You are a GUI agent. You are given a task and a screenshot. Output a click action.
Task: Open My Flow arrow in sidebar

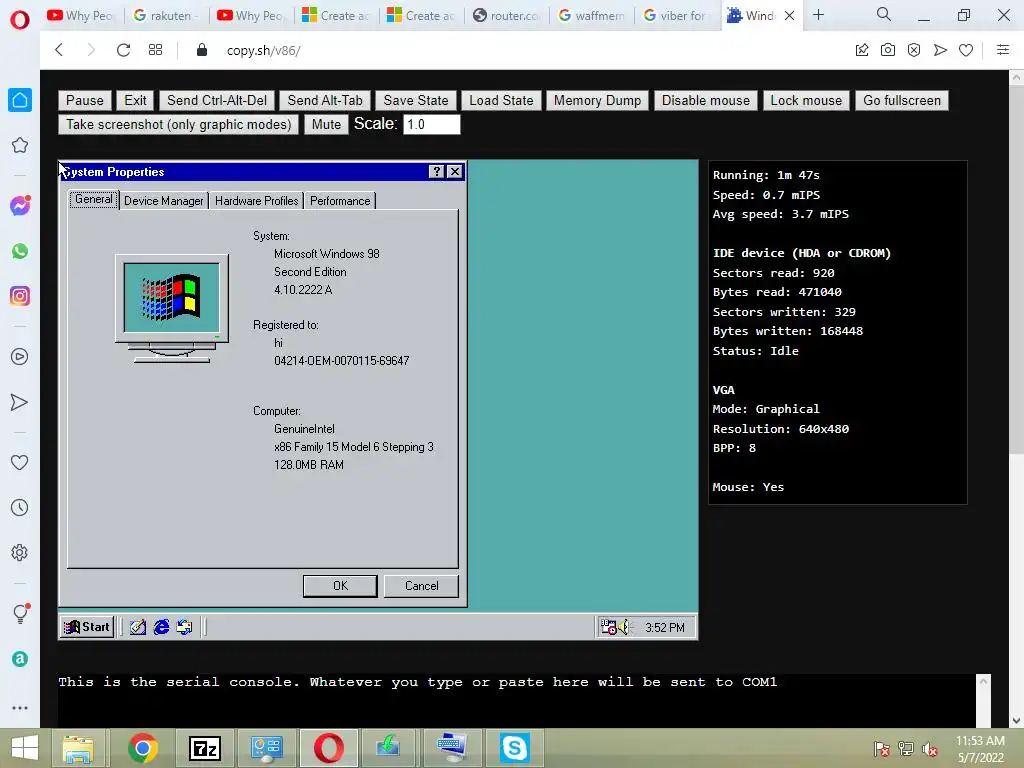[20, 402]
